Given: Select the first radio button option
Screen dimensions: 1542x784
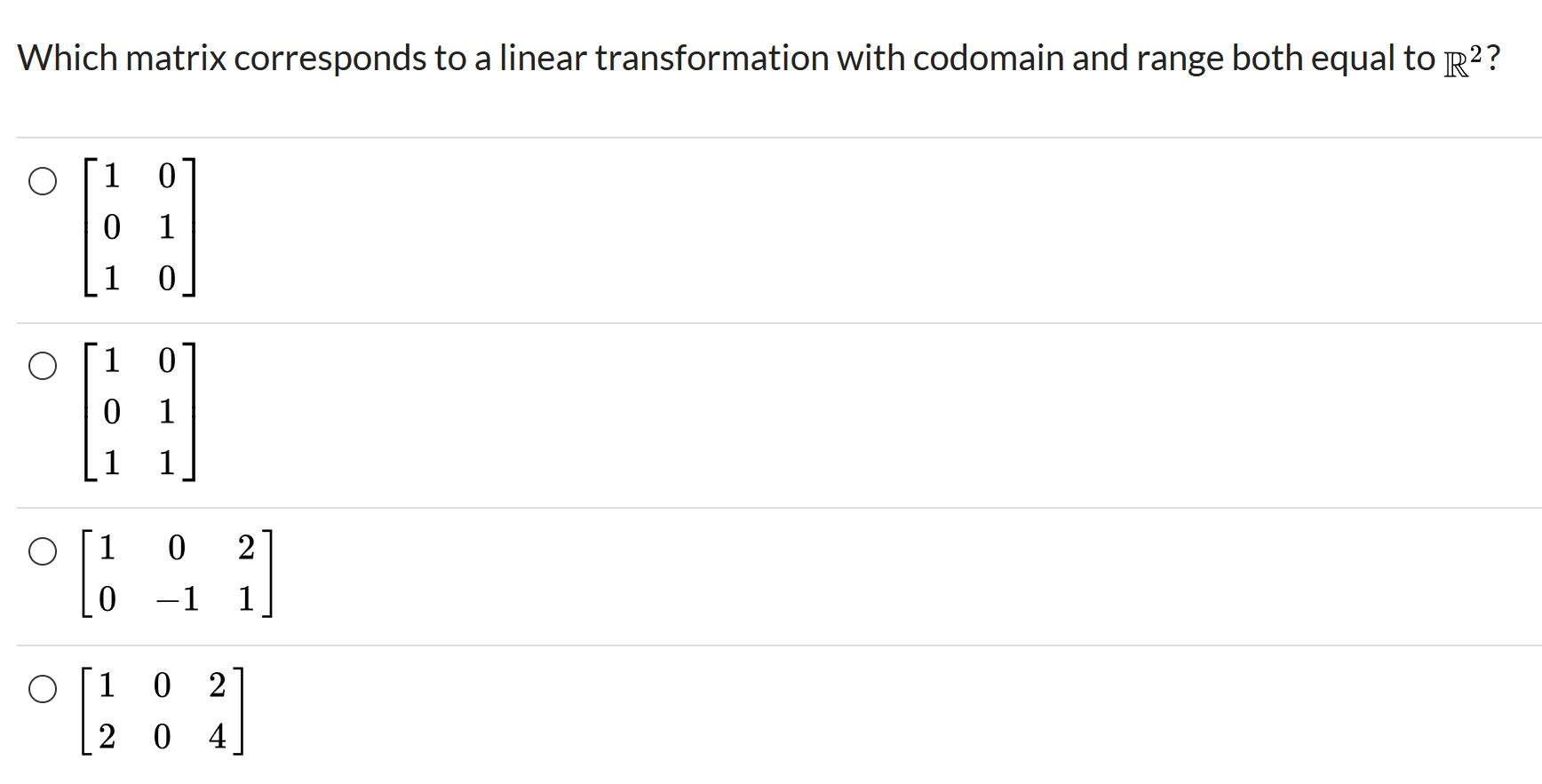Looking at the screenshot, I should [42, 182].
